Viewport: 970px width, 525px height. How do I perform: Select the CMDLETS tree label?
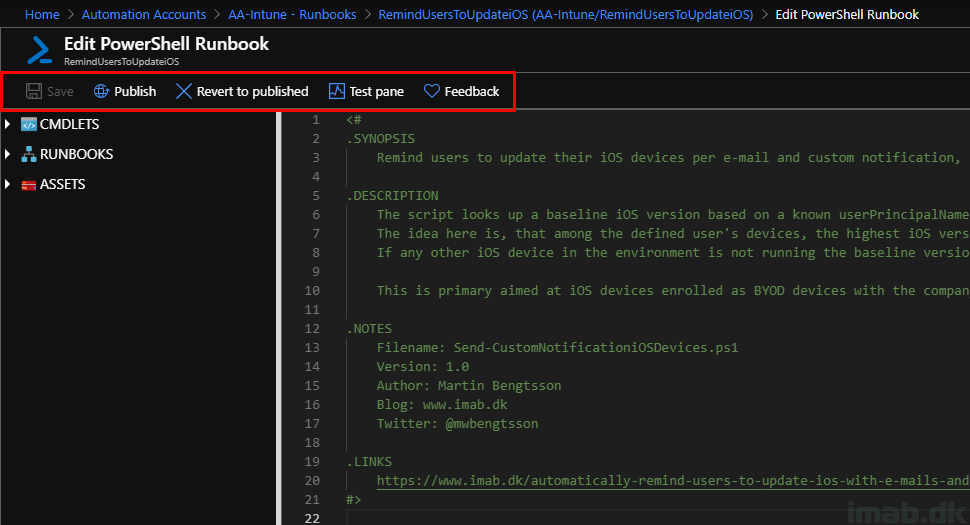click(69, 124)
